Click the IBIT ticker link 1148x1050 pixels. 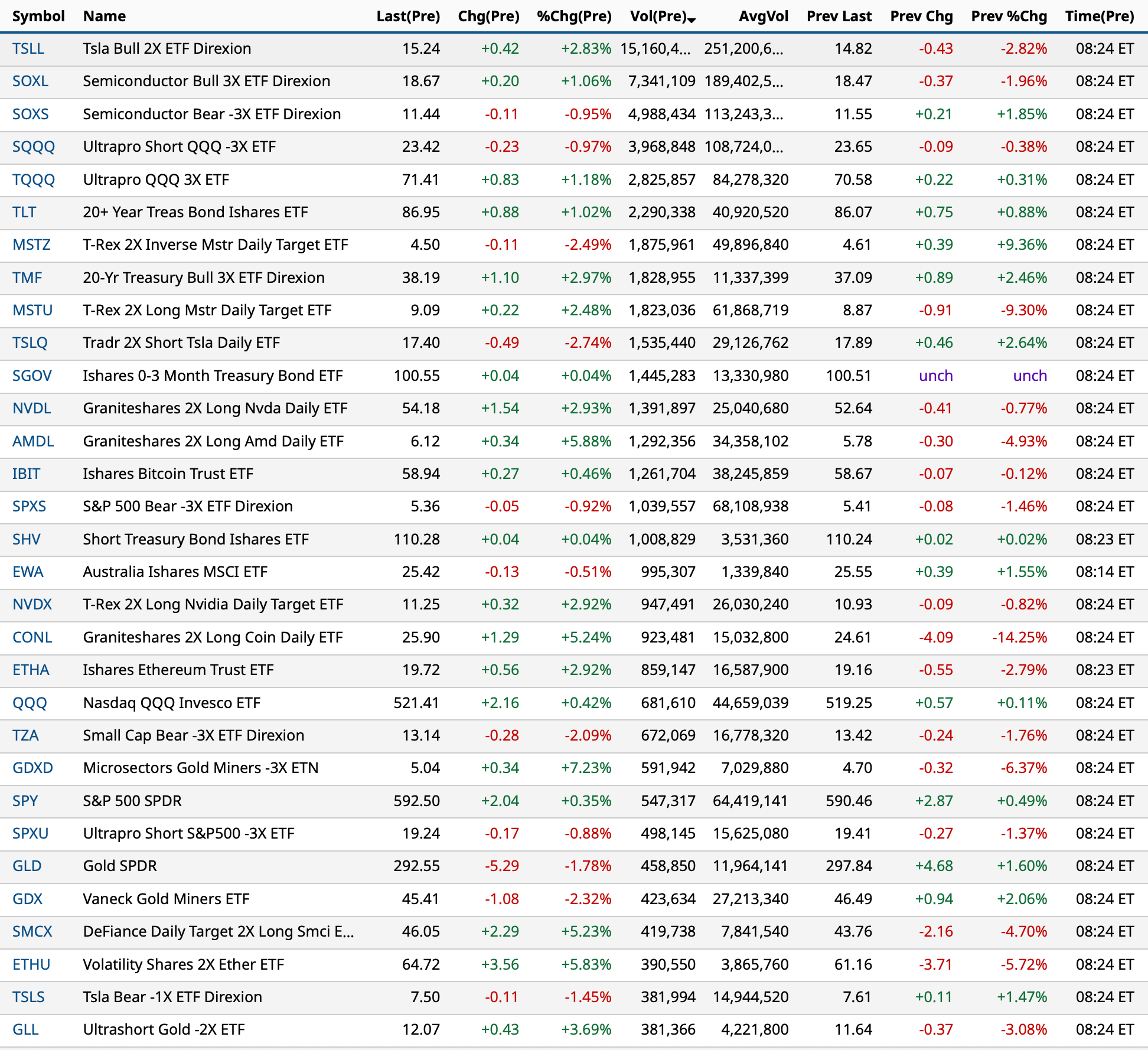click(x=27, y=474)
